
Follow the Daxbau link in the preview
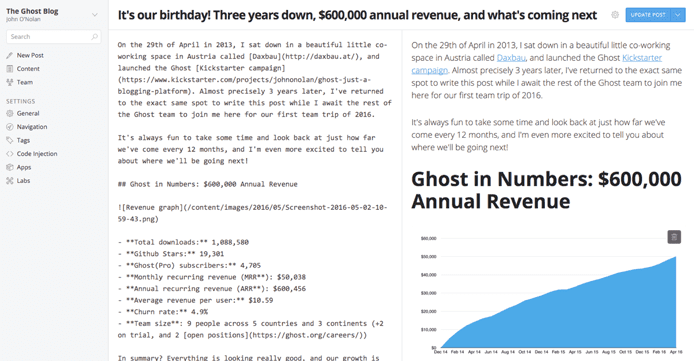[x=511, y=58]
